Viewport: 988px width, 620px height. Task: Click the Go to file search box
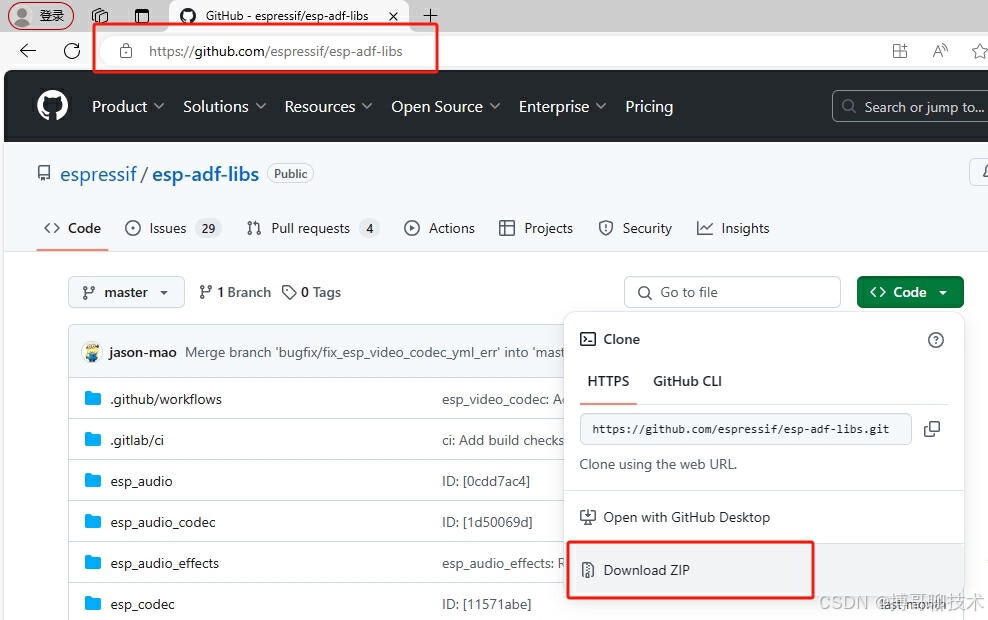point(732,292)
